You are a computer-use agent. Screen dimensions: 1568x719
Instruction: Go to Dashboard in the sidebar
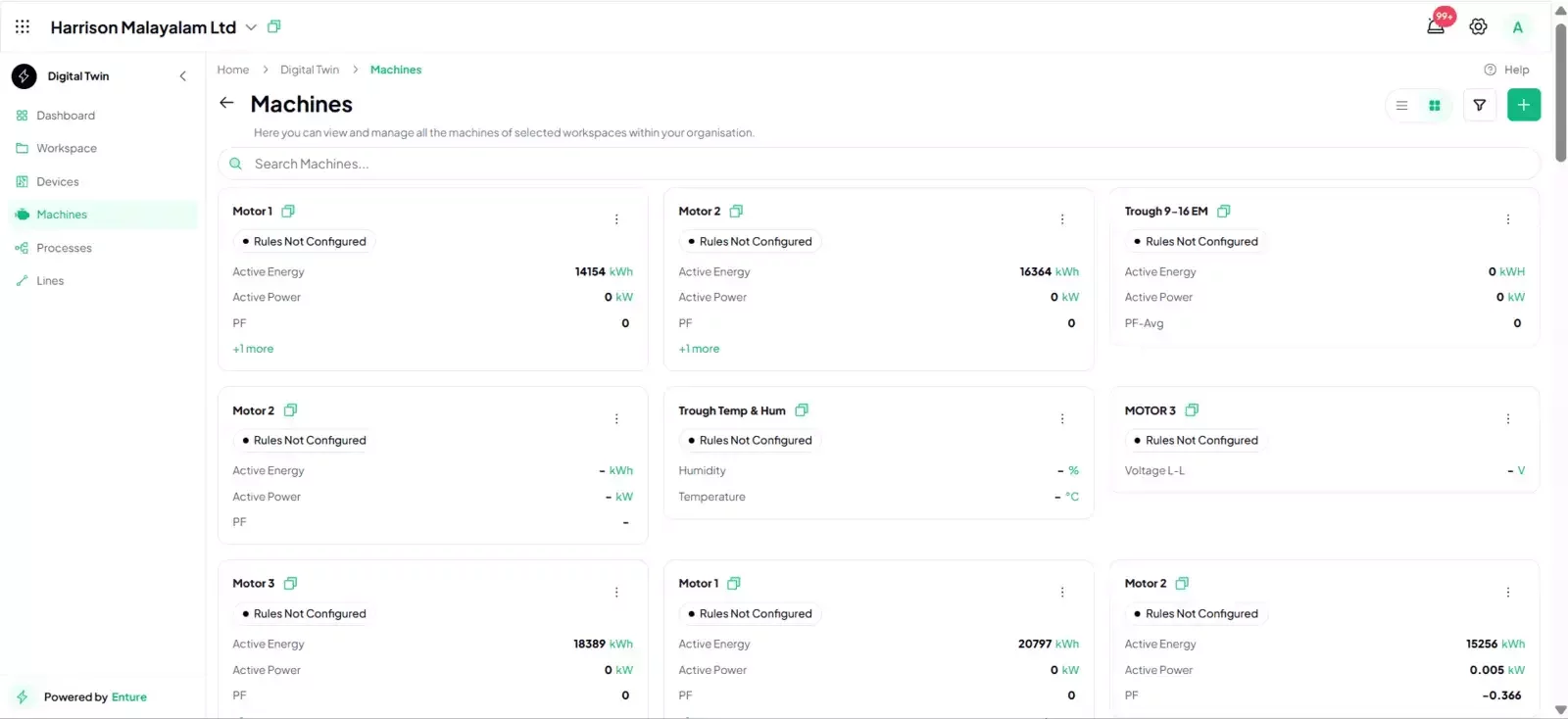point(66,116)
